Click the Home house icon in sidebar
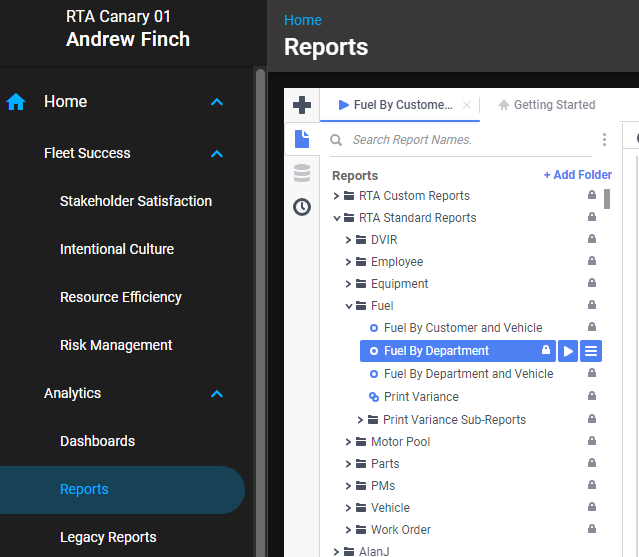639x557 pixels. point(16,102)
